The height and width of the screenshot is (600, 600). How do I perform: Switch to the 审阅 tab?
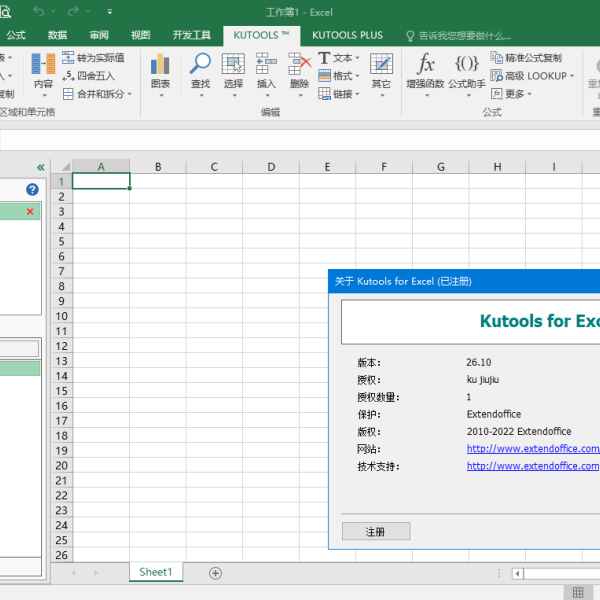pos(99,35)
